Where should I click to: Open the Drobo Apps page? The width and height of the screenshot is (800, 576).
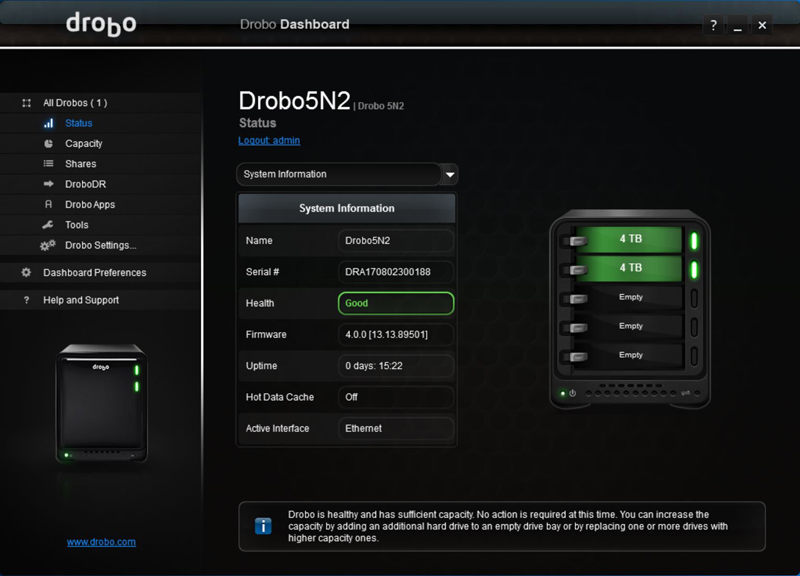coord(90,205)
